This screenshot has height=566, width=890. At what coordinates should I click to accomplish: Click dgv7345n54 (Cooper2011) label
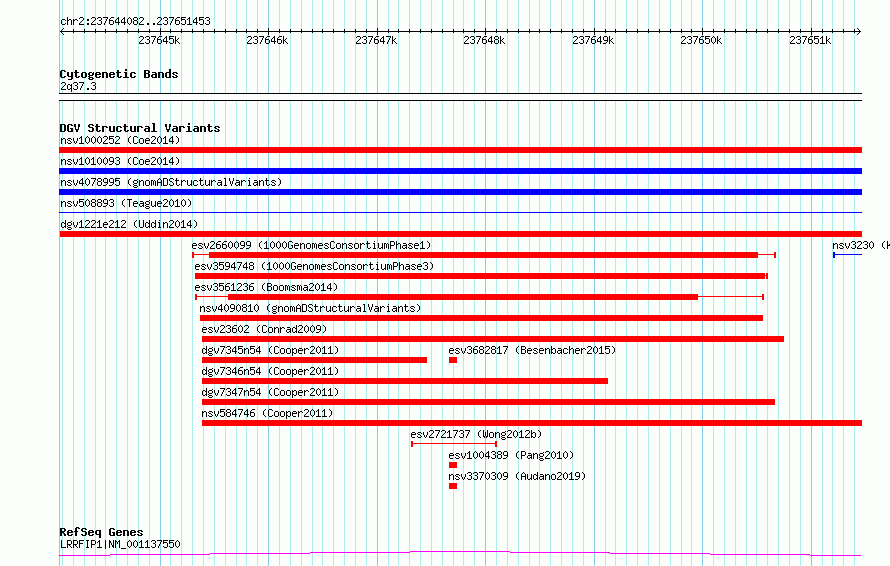click(270, 350)
